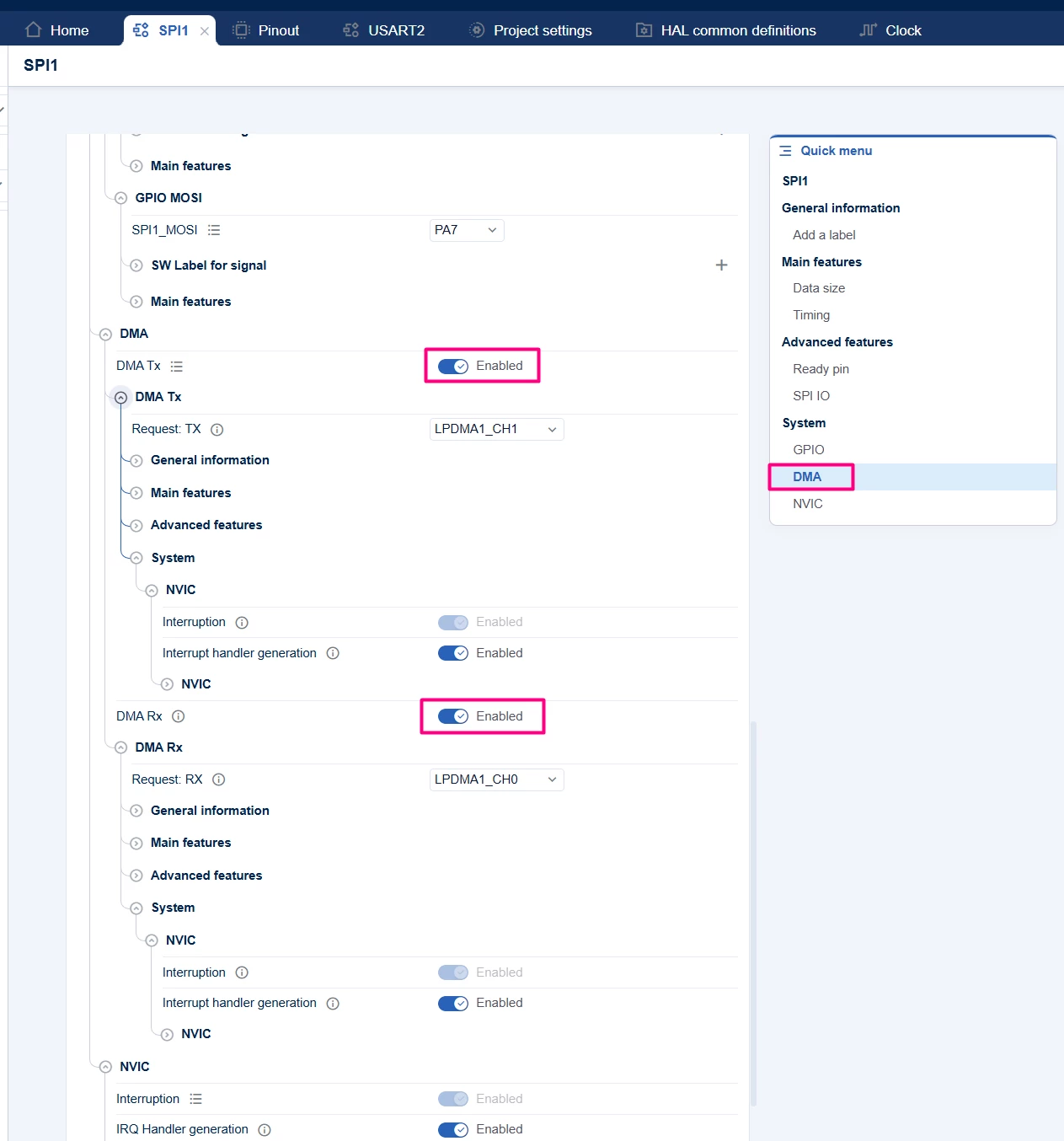Open the LPDMA1_CH1 request dropdown
The image size is (1064, 1141).
[x=496, y=429]
